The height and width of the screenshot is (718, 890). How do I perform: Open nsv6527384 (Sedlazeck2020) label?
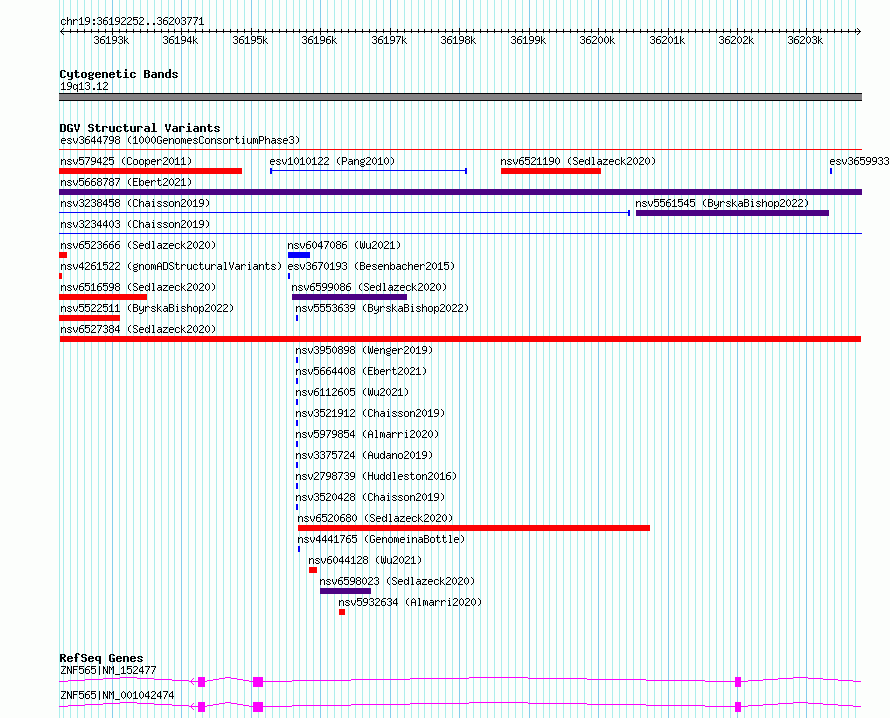tap(138, 329)
